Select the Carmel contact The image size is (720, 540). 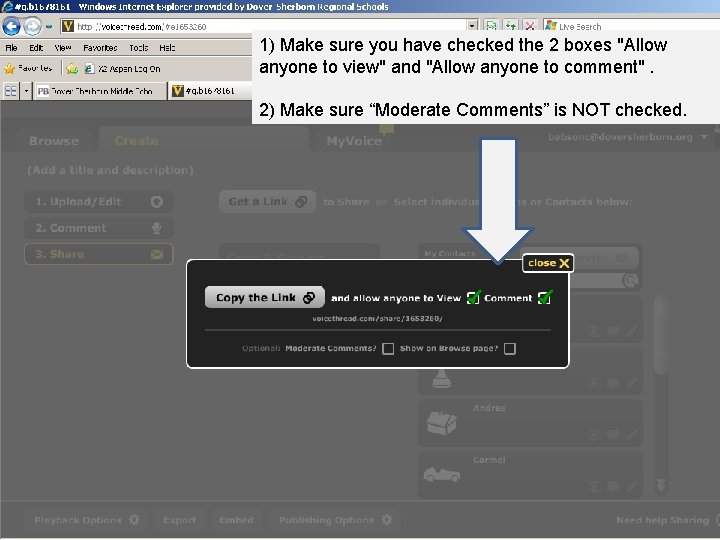click(x=530, y=474)
